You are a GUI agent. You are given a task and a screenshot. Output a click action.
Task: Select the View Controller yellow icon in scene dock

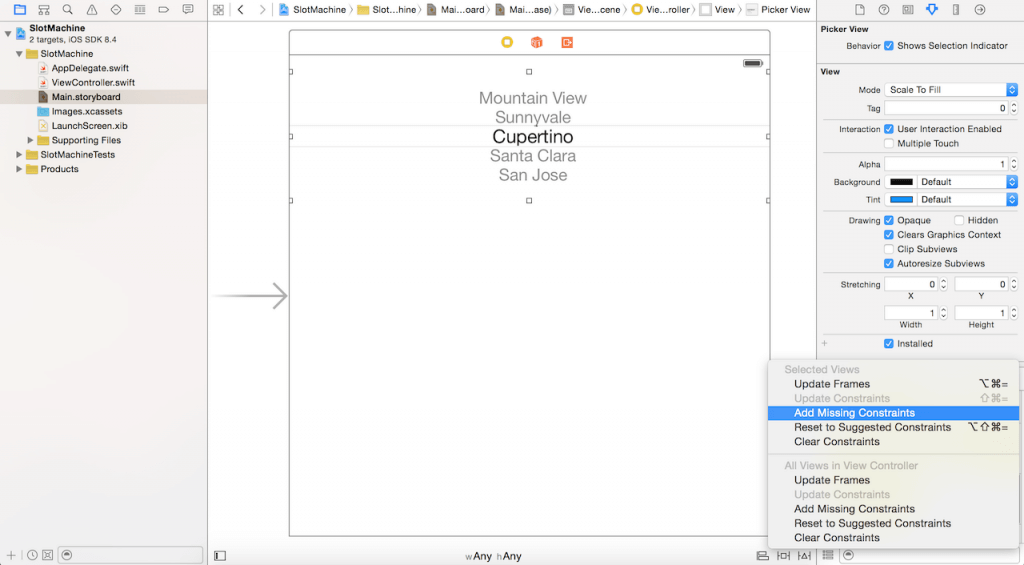click(507, 42)
